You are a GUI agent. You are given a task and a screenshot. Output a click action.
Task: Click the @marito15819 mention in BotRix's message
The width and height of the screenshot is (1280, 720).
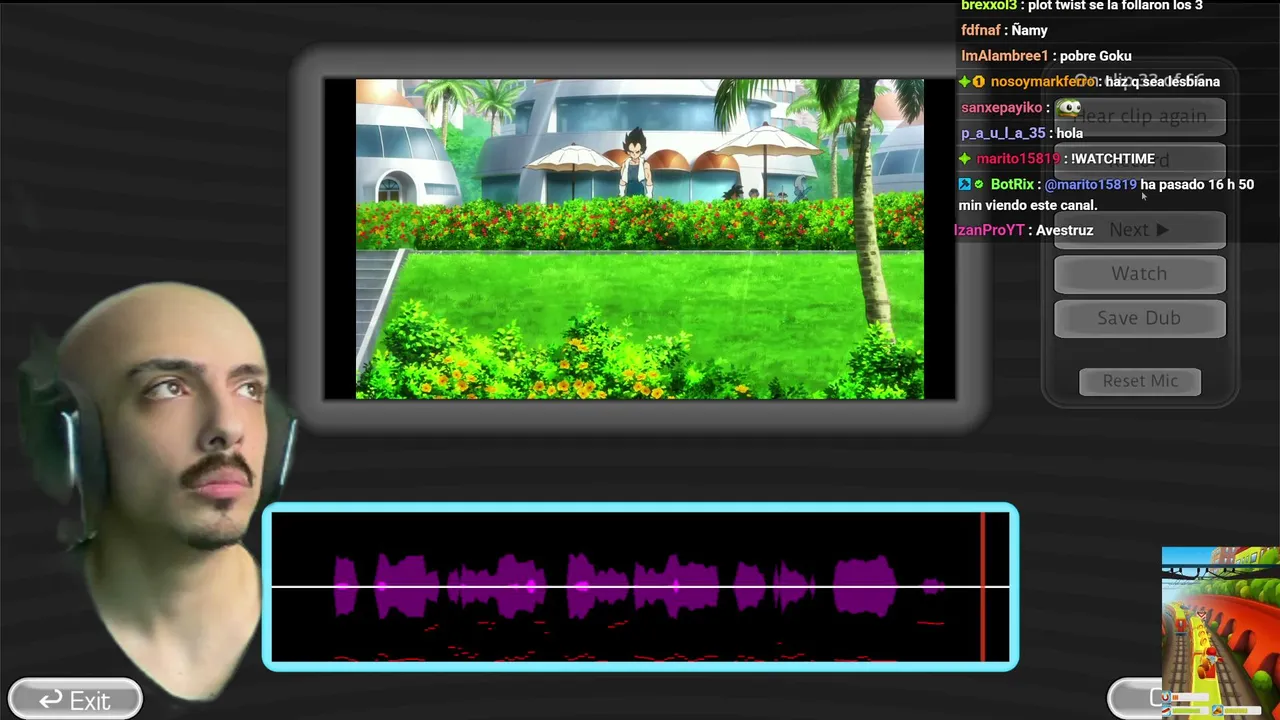tap(1091, 185)
